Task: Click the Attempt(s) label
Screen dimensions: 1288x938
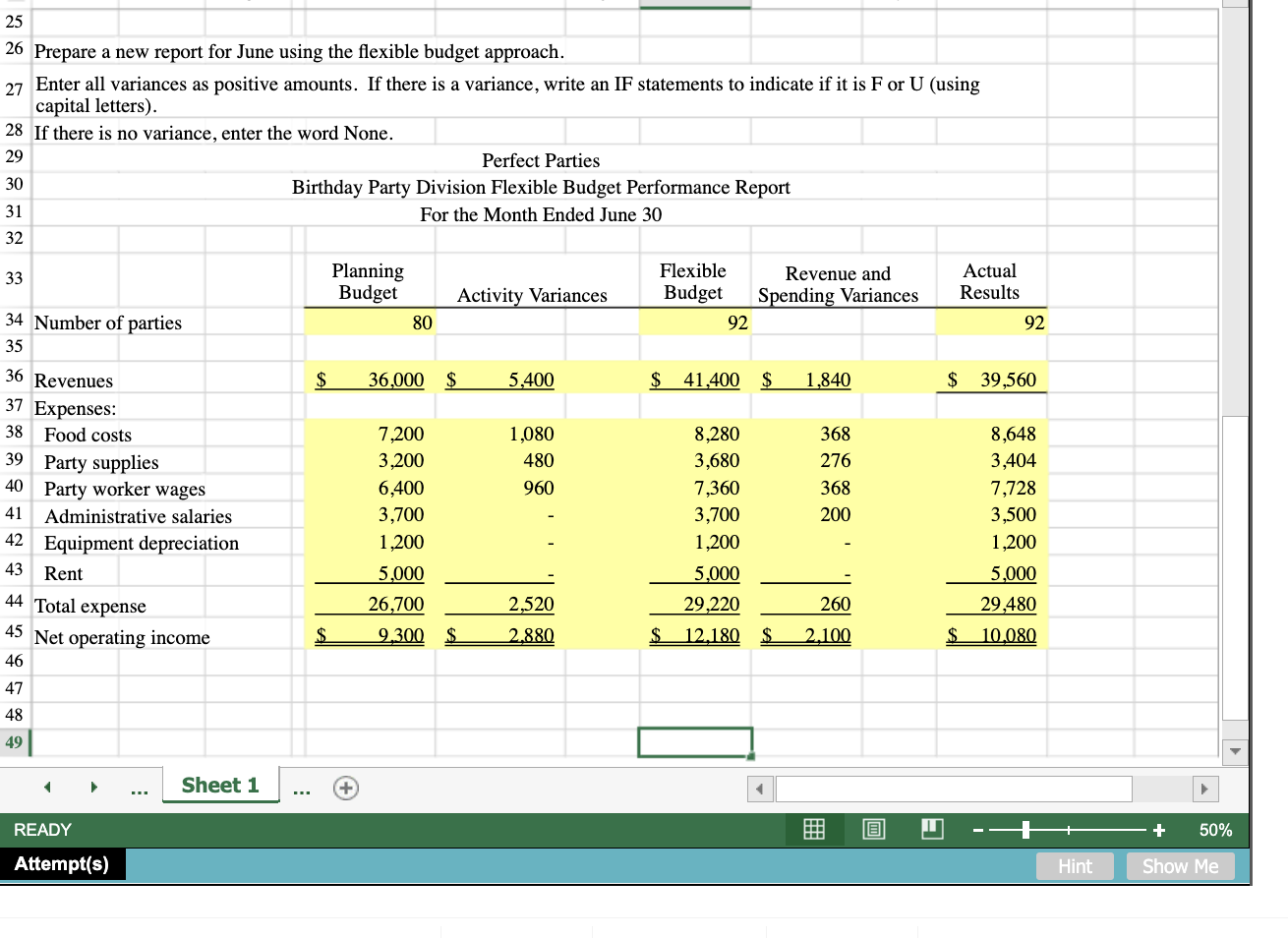Action: (x=63, y=864)
